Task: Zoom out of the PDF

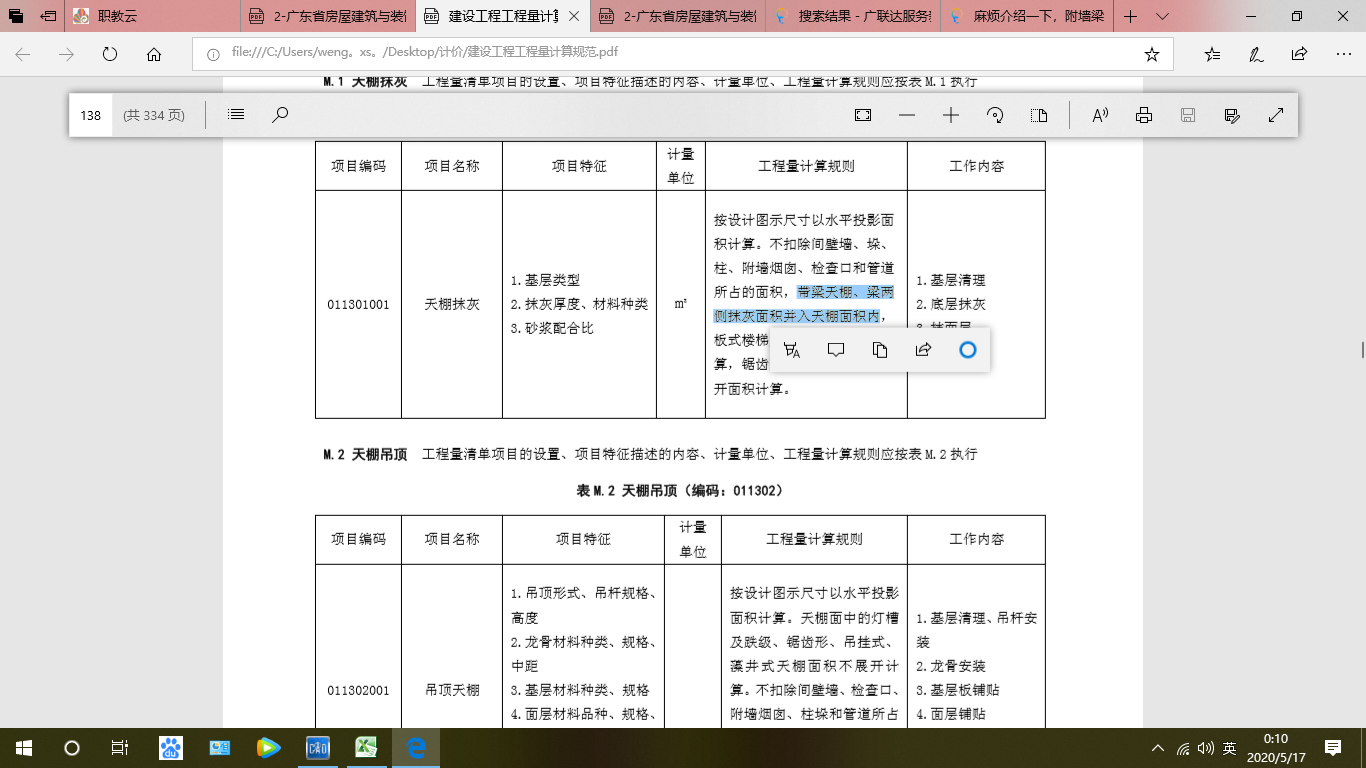Action: (x=907, y=115)
